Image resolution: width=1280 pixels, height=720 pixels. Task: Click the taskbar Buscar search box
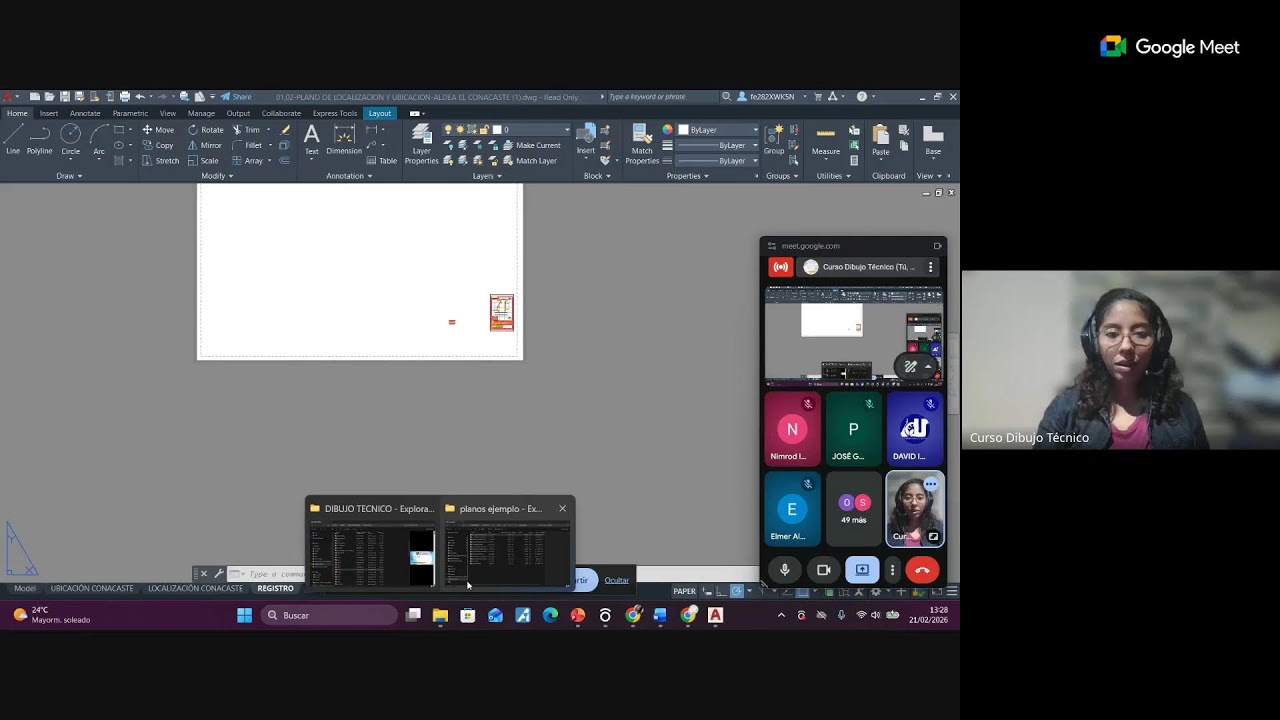[330, 615]
